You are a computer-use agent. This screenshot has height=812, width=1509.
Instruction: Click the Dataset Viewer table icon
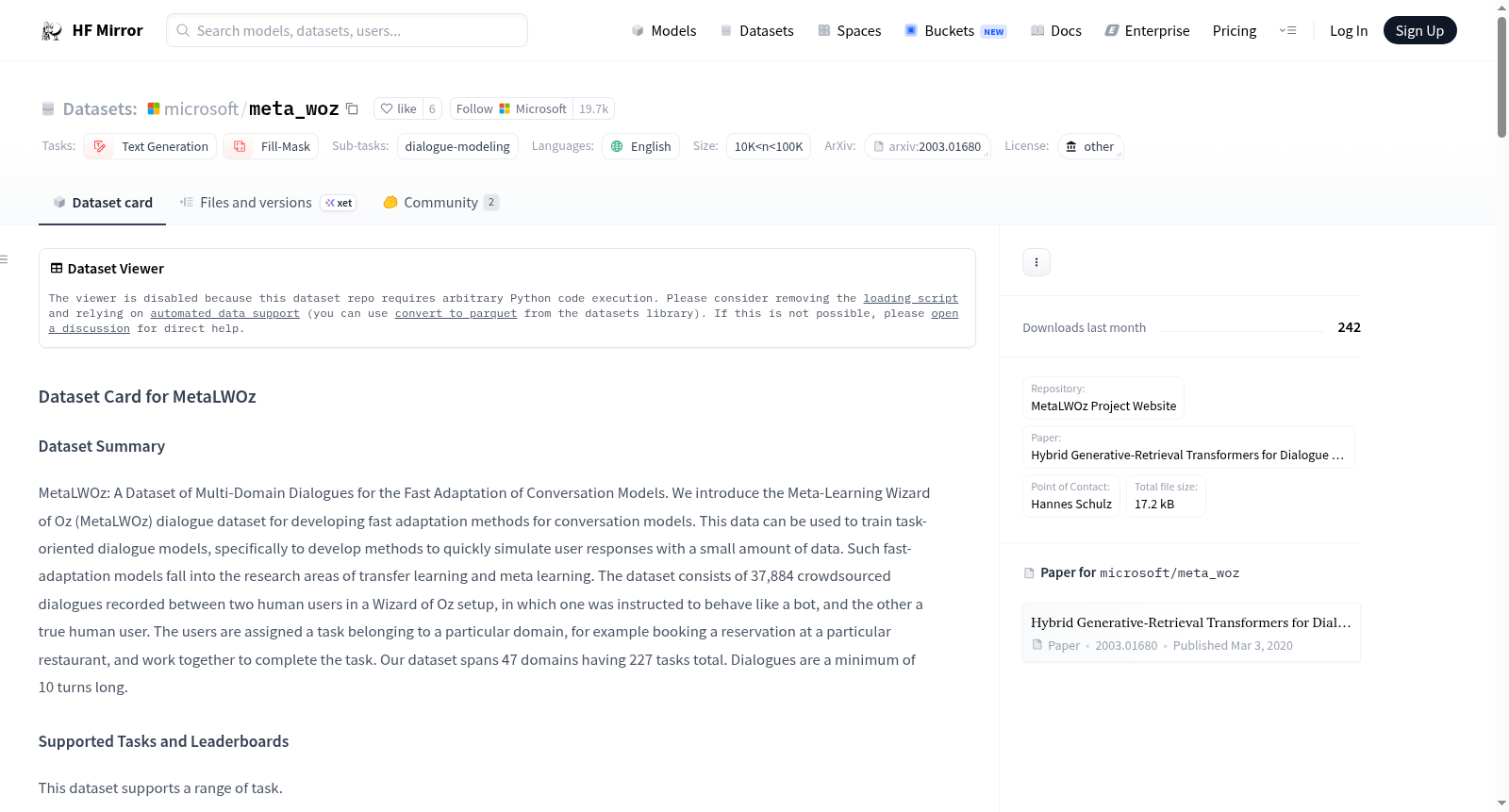click(57, 269)
